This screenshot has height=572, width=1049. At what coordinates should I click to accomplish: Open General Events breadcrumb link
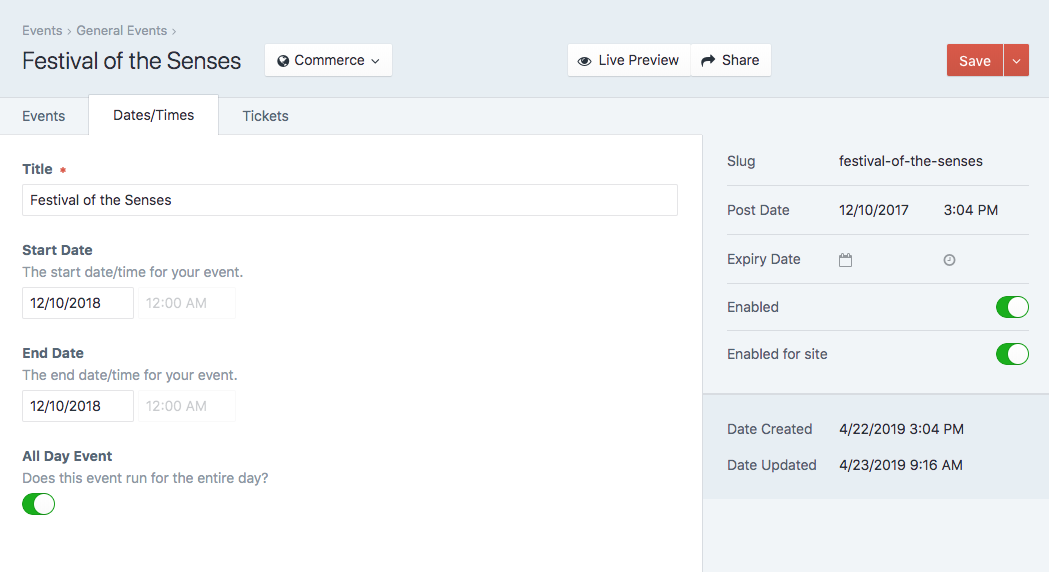click(122, 31)
